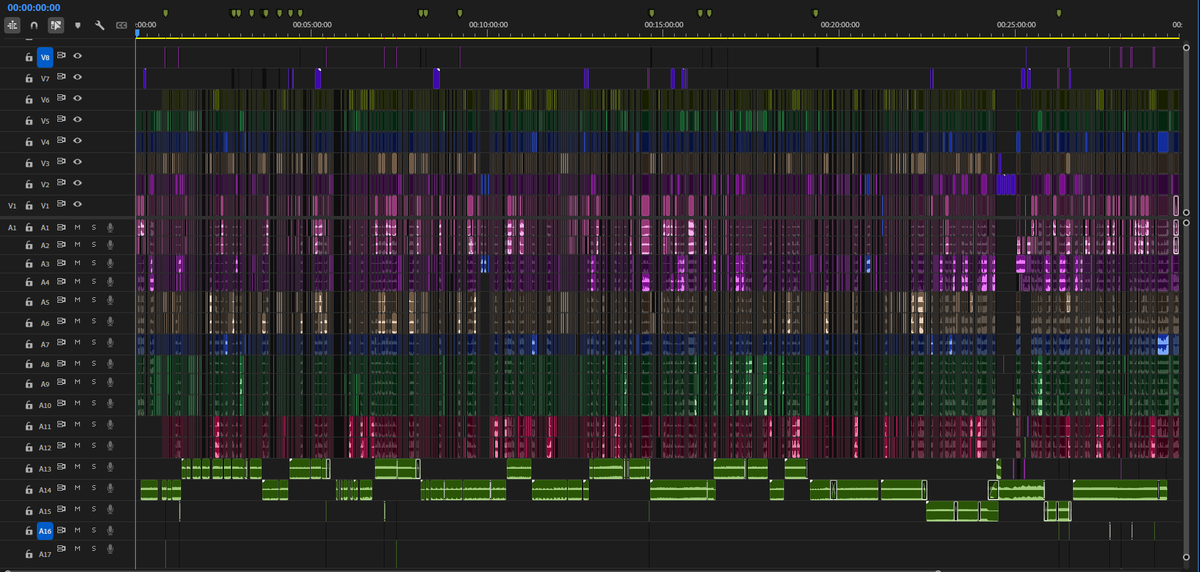The image size is (1200, 572).
Task: Toggle sync lock on track V8
Action: coord(62,57)
